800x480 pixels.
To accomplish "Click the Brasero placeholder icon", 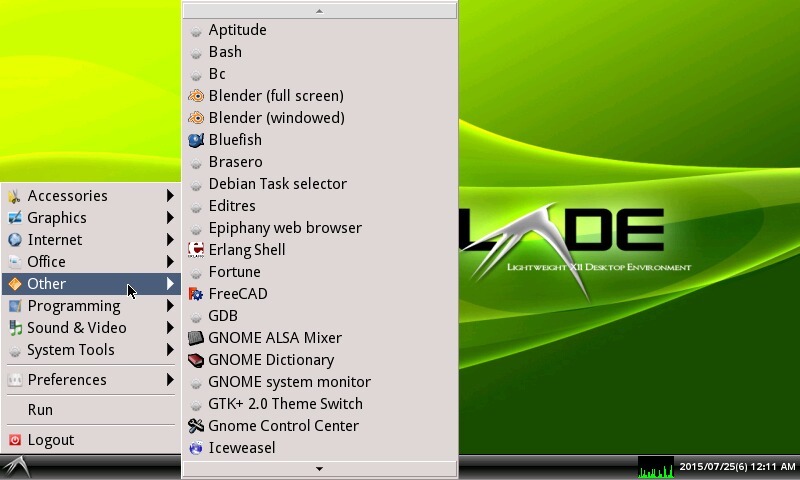I will [x=196, y=163].
